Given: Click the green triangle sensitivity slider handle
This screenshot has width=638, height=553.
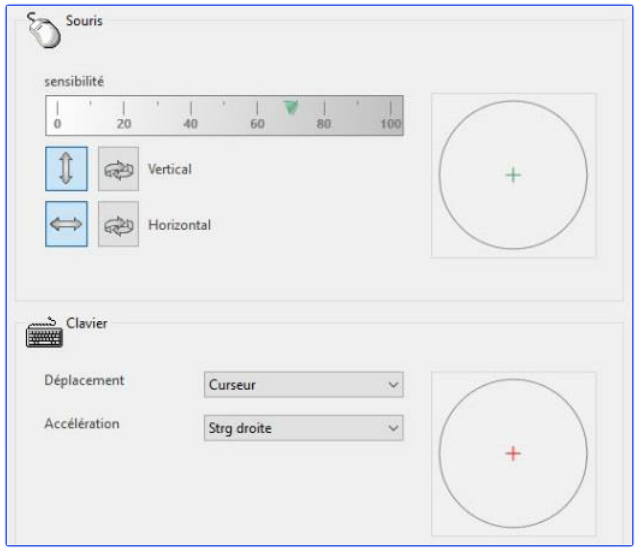Looking at the screenshot, I should tap(291, 108).
